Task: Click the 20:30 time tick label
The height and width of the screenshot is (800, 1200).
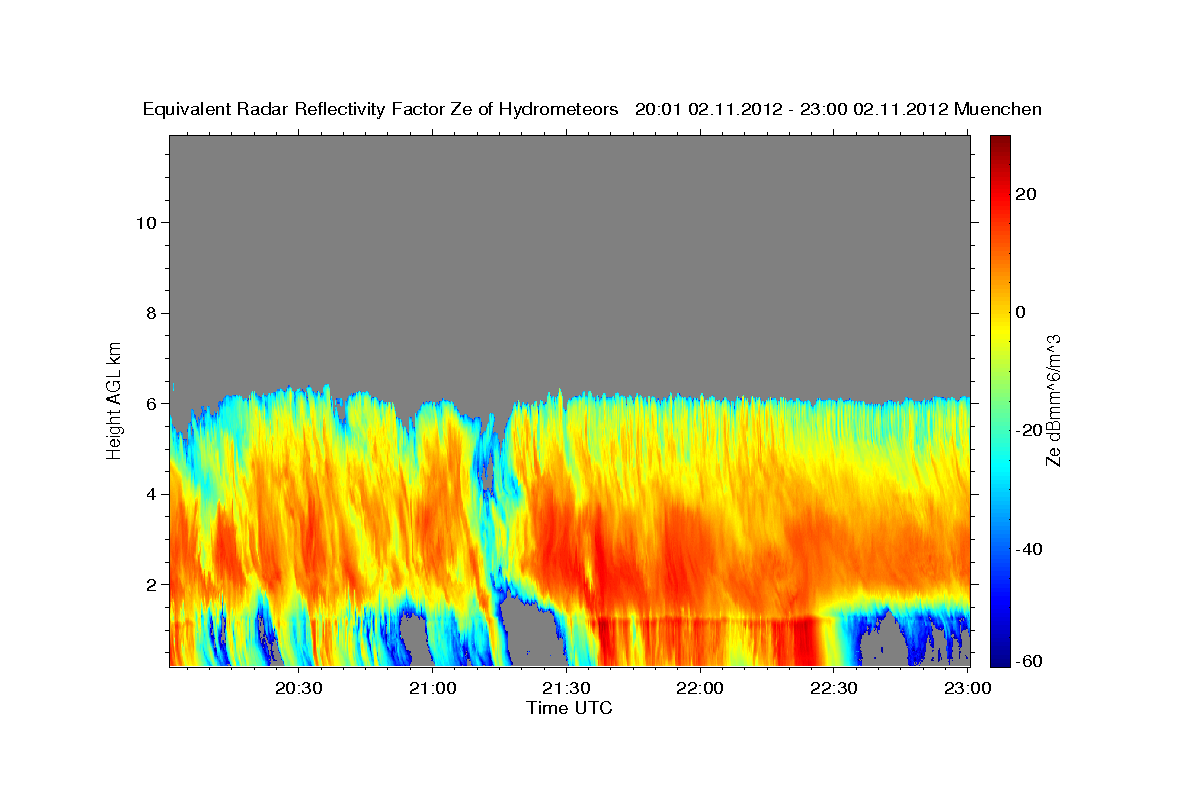Action: [299, 688]
